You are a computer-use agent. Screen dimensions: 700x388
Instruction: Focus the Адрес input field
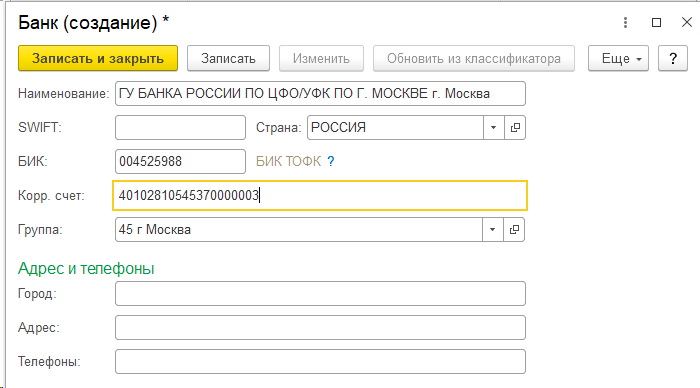320,327
